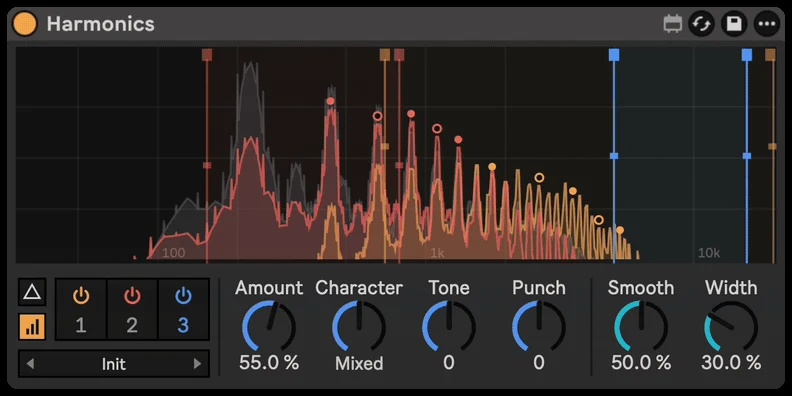Click the Amount knob
This screenshot has height=396, width=792.
click(x=269, y=326)
